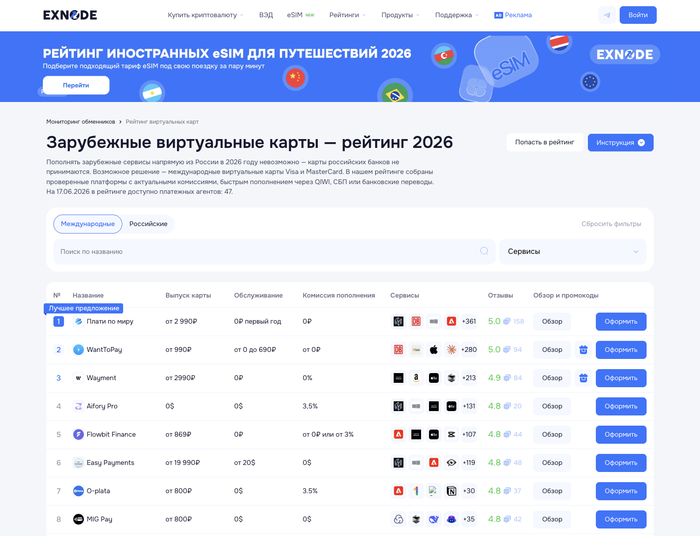Image resolution: width=700 pixels, height=536 pixels.
Task: Click the Войти button
Action: pos(638,15)
